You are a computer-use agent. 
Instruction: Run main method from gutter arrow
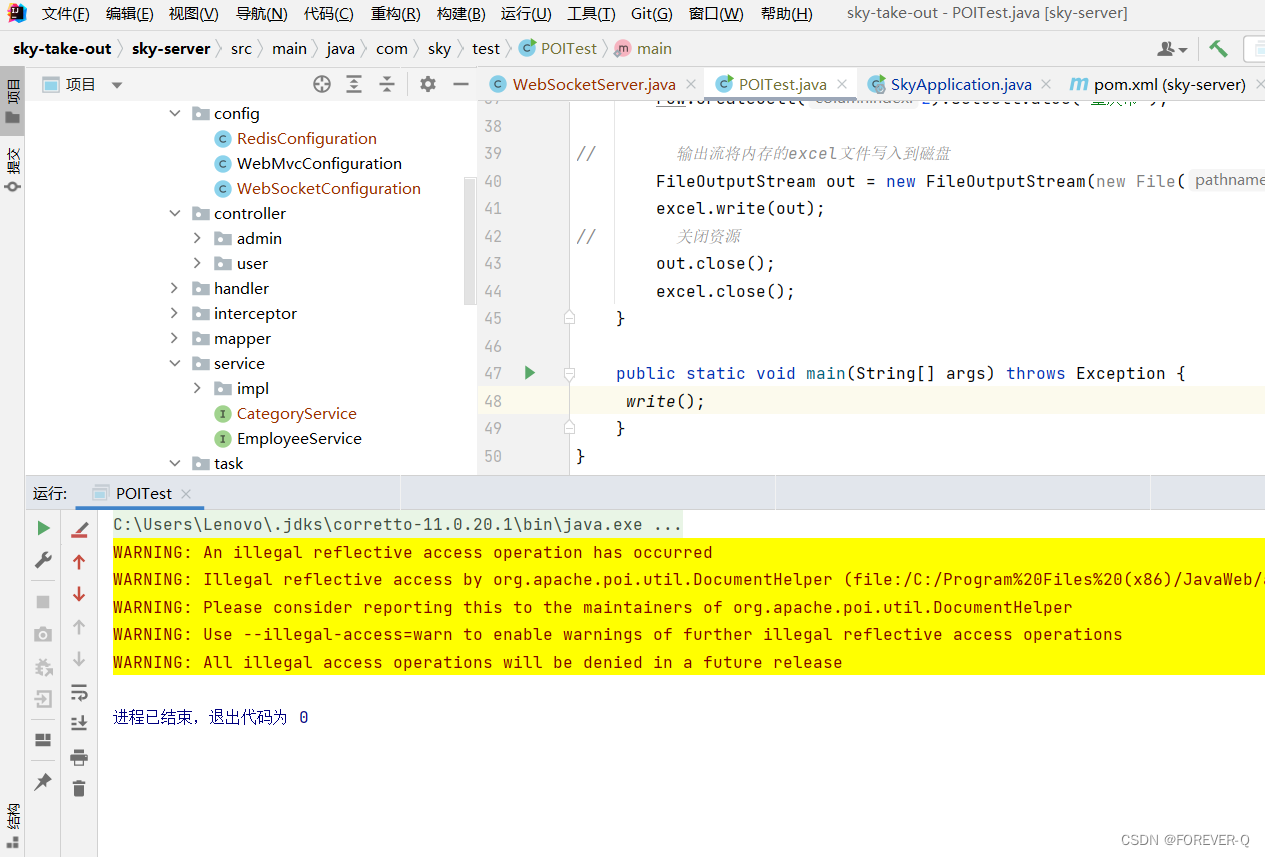529,372
